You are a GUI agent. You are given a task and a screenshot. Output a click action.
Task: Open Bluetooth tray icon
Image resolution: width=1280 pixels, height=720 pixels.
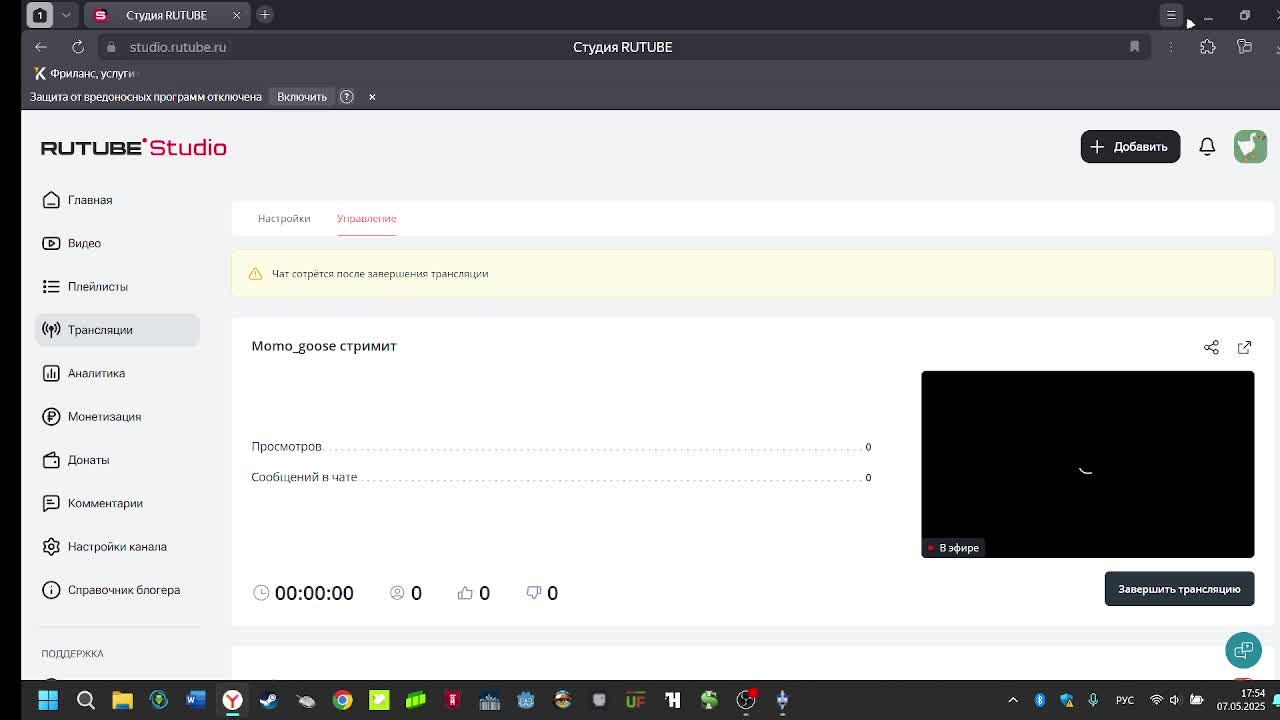(1040, 700)
